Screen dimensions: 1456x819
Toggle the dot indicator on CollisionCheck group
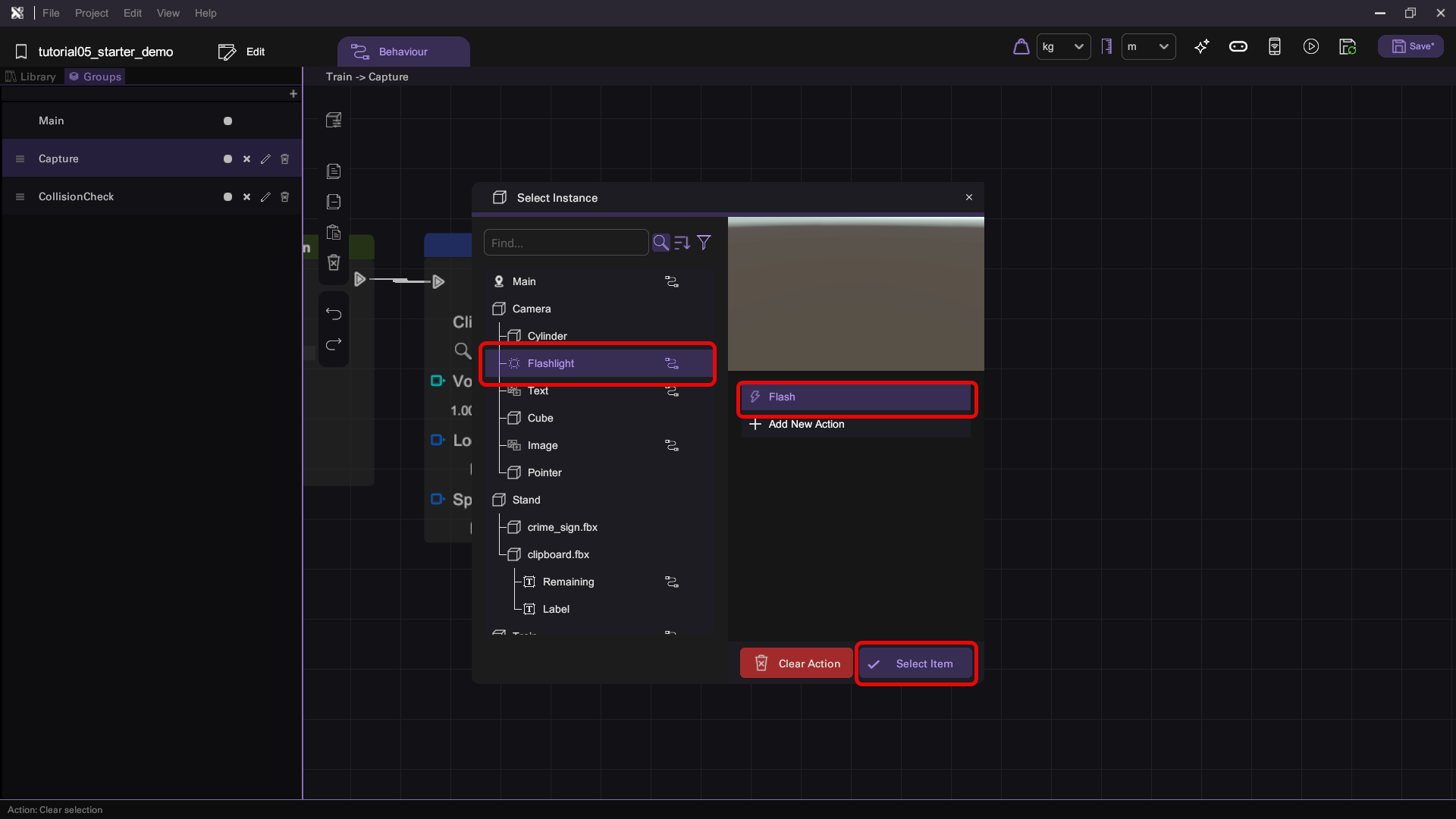point(227,196)
